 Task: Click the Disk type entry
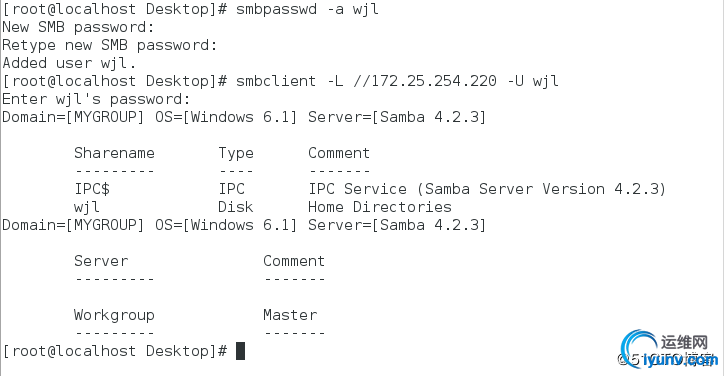(235, 207)
